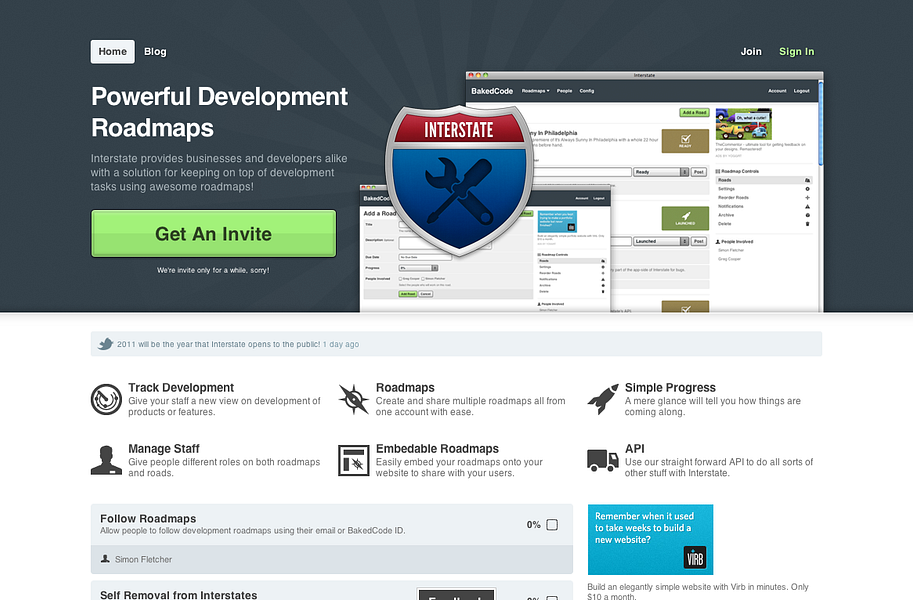Click the Twitter bird icon
Image resolution: width=913 pixels, height=600 pixels.
click(105, 344)
